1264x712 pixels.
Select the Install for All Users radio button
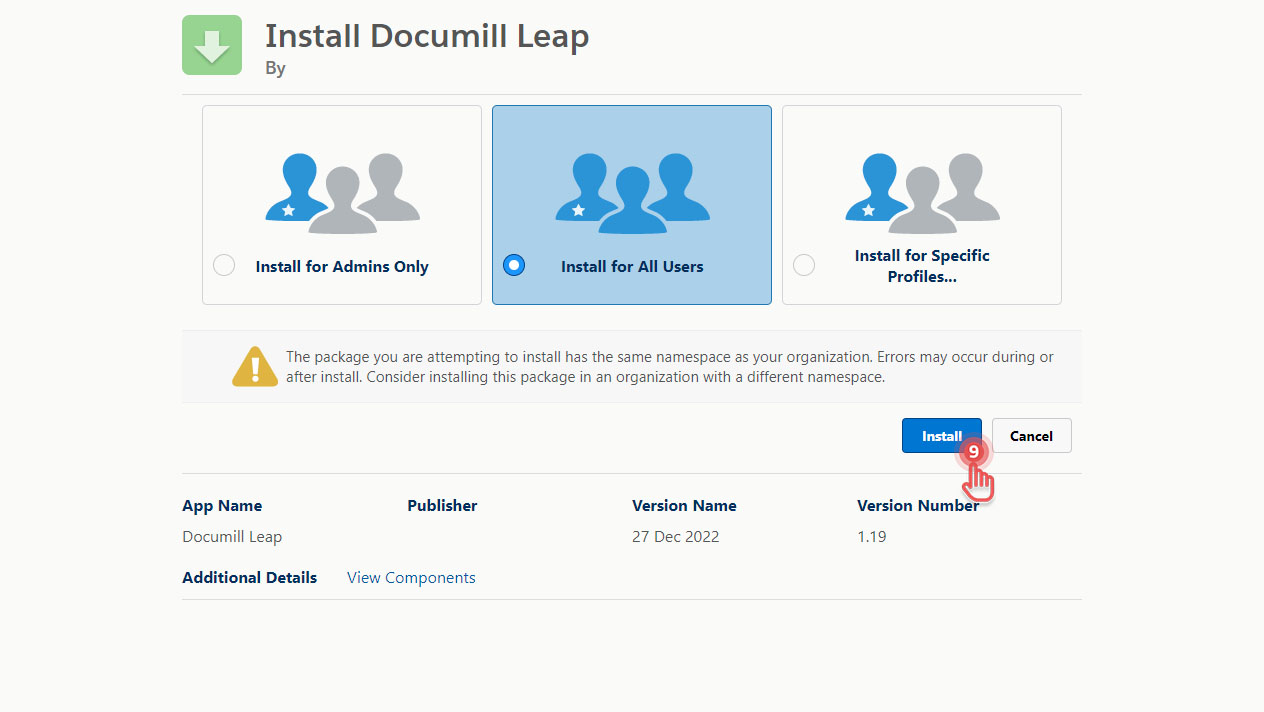coord(514,266)
